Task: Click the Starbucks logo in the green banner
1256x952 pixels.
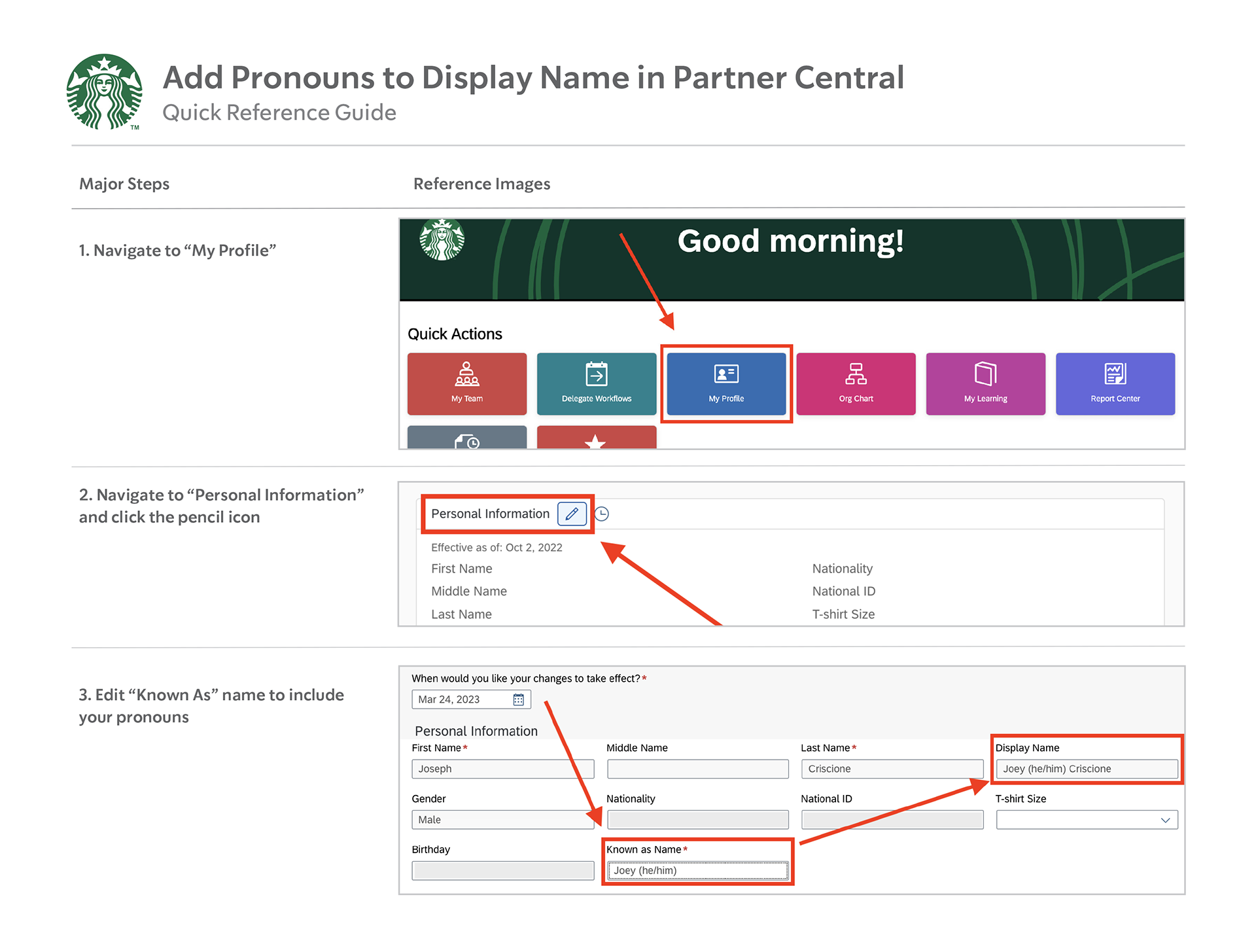Action: point(442,239)
